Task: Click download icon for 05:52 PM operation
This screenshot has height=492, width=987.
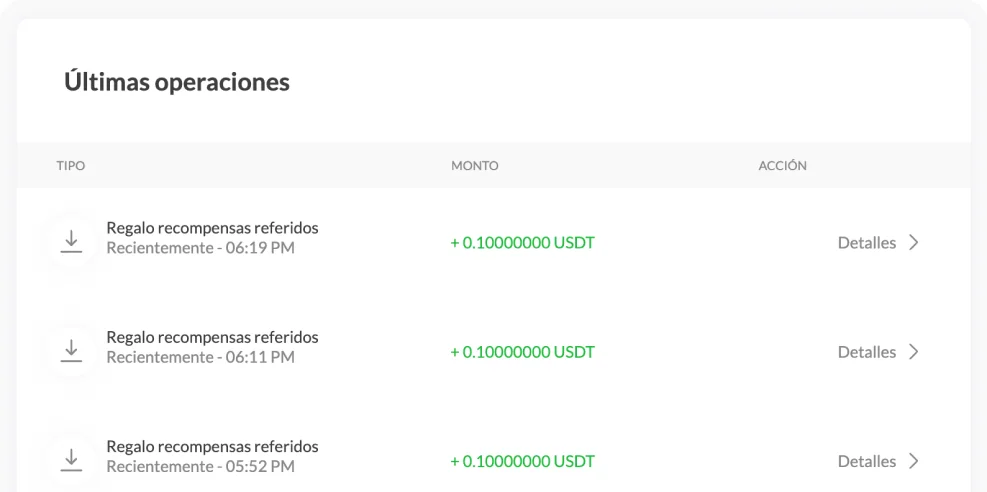Action: 70,459
